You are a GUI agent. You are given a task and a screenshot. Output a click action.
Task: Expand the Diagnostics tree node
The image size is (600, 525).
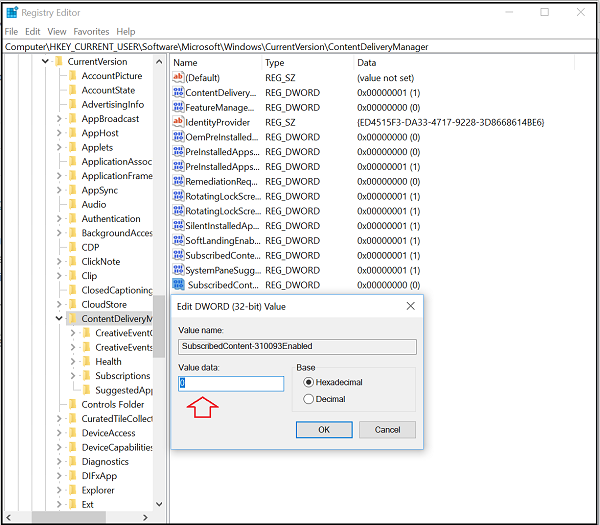tap(59, 461)
